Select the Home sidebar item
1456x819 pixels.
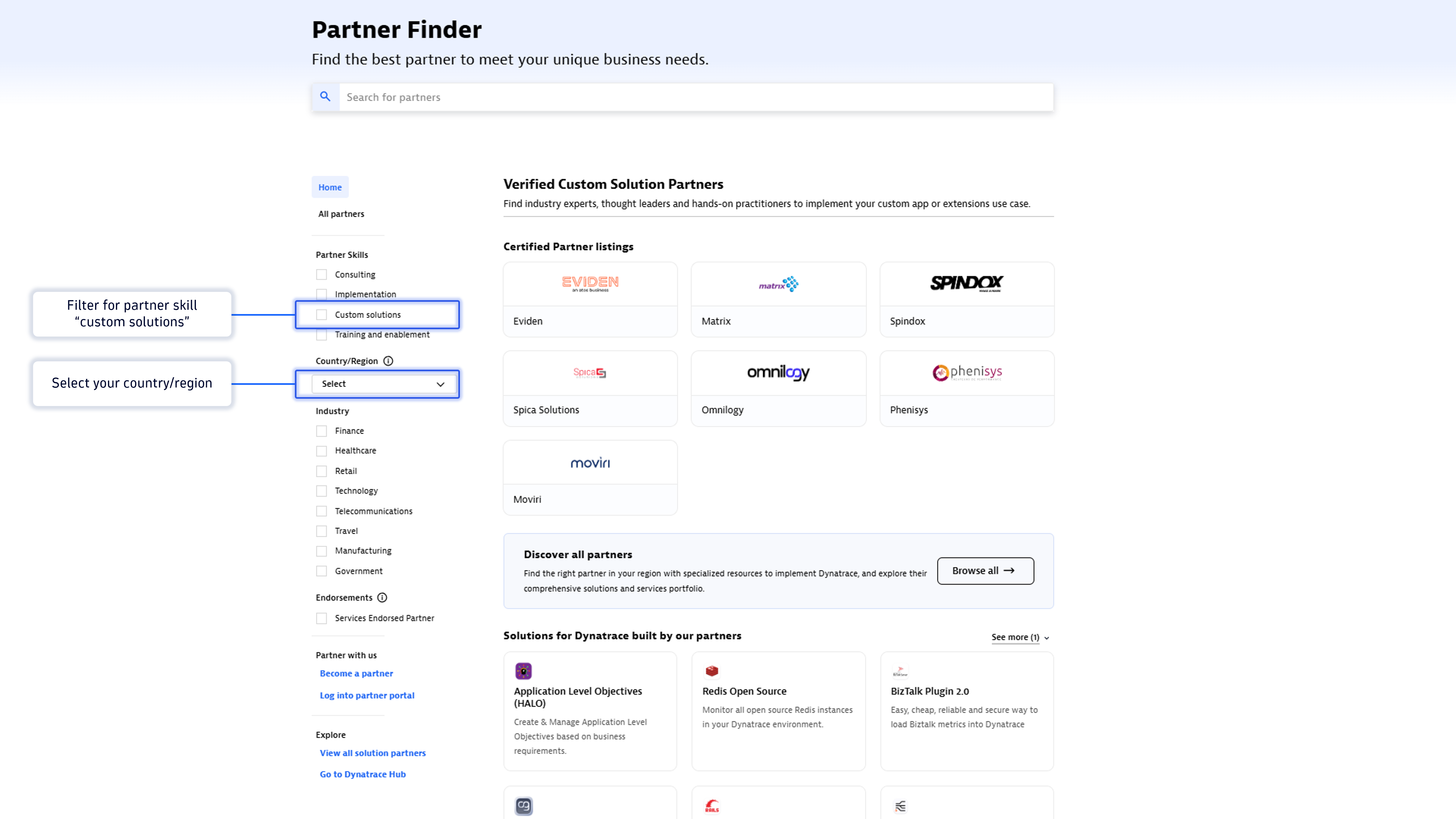330,187
